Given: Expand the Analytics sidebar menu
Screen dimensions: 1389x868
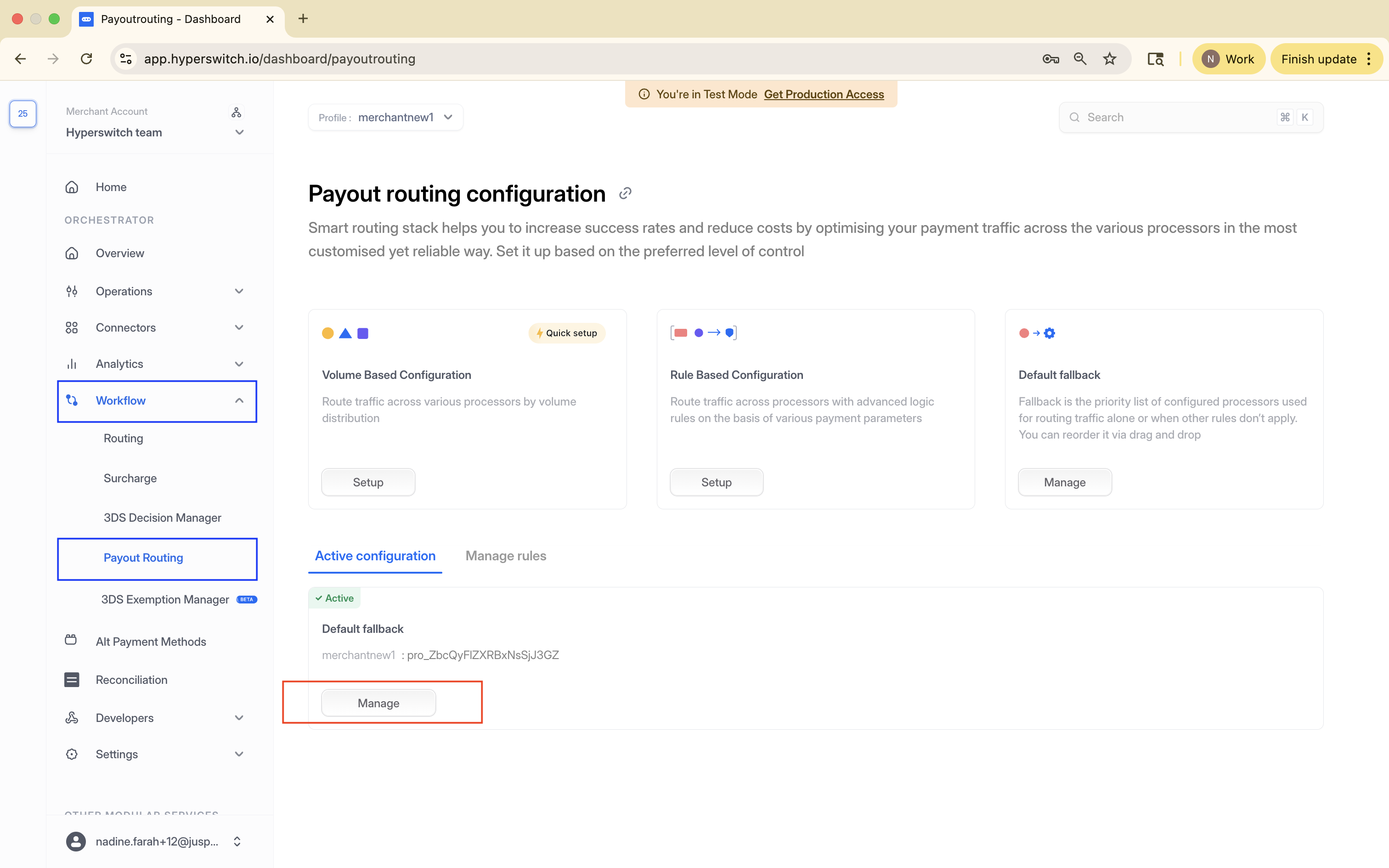Looking at the screenshot, I should [x=239, y=364].
